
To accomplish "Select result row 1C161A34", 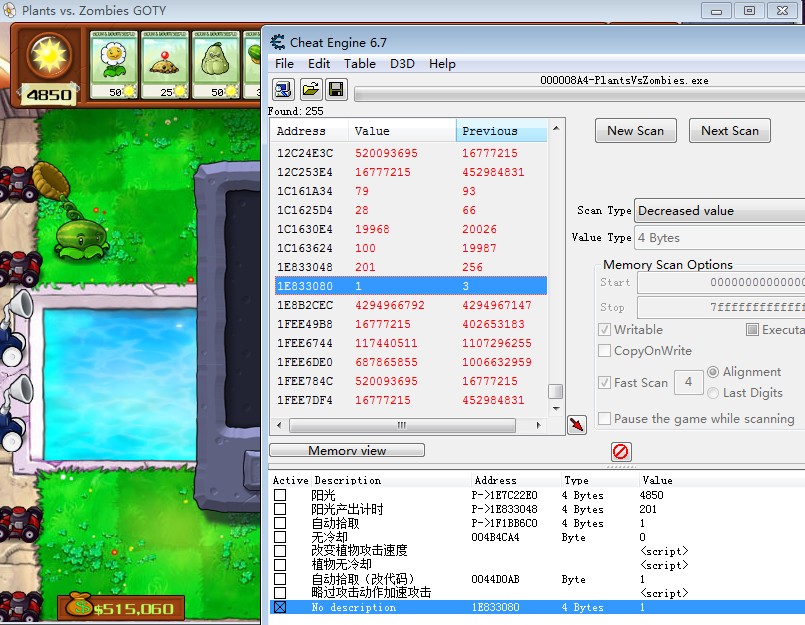I will [411, 191].
